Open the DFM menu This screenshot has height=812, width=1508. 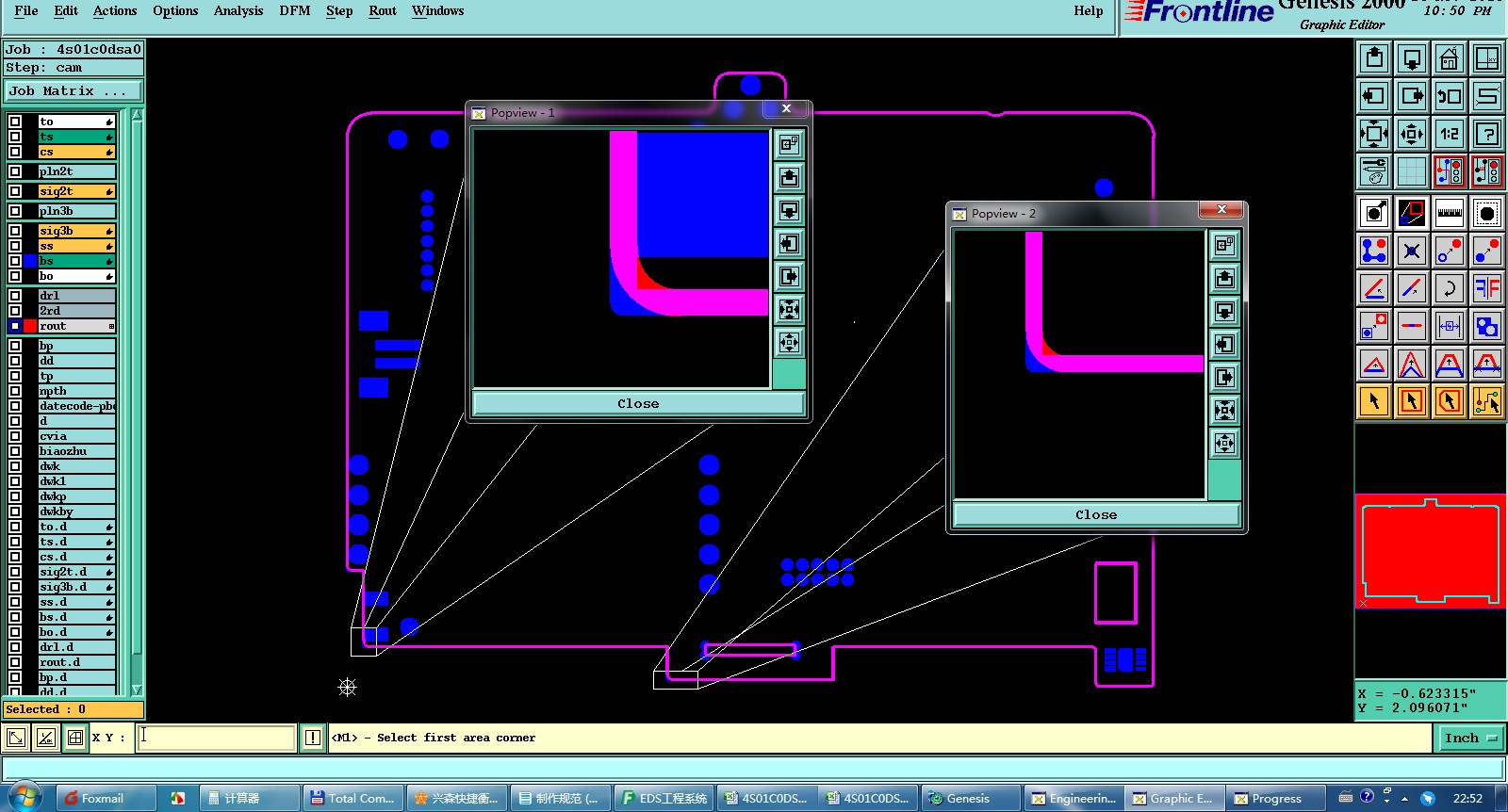[x=295, y=10]
